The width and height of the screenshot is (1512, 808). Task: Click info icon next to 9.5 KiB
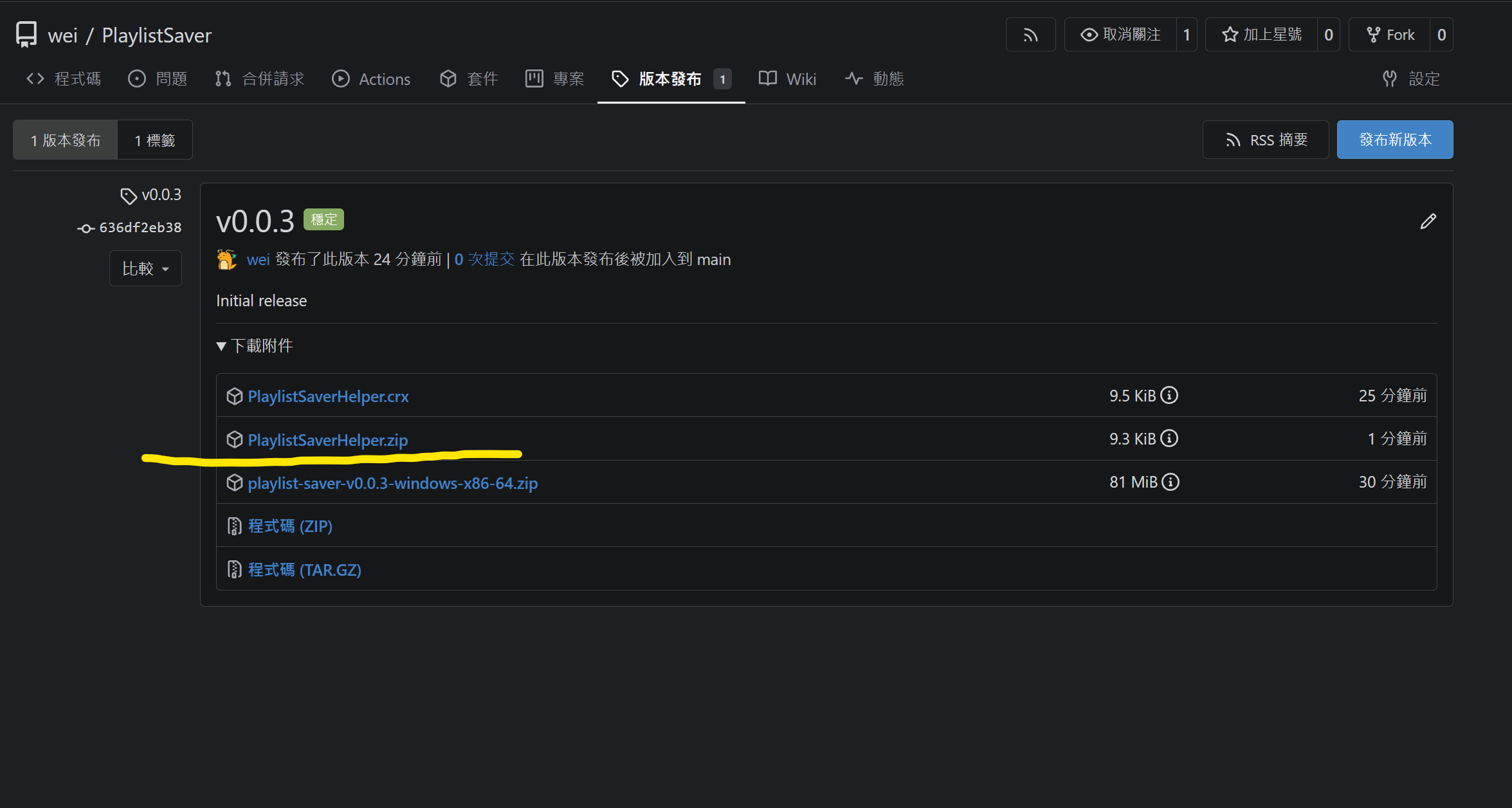click(x=1169, y=395)
